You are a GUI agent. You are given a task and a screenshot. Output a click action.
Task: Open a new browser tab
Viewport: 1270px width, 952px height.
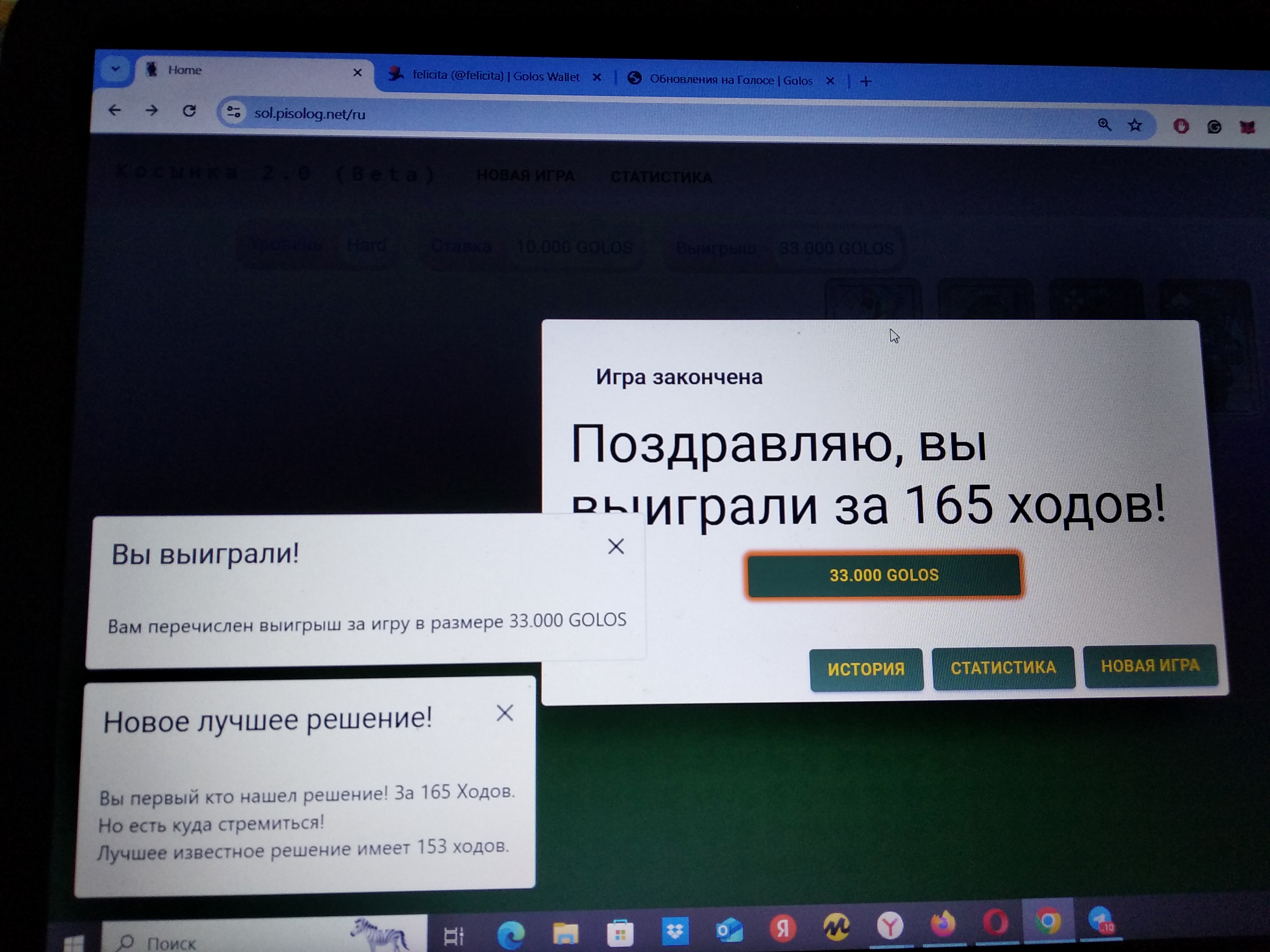(866, 82)
